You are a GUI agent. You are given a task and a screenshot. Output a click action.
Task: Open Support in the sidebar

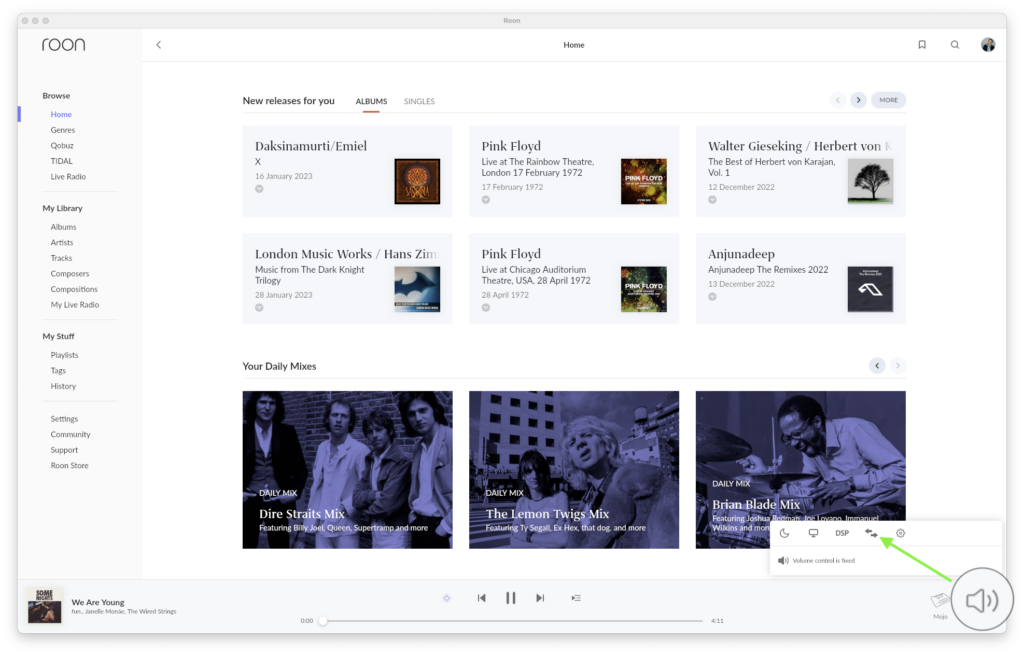(64, 451)
